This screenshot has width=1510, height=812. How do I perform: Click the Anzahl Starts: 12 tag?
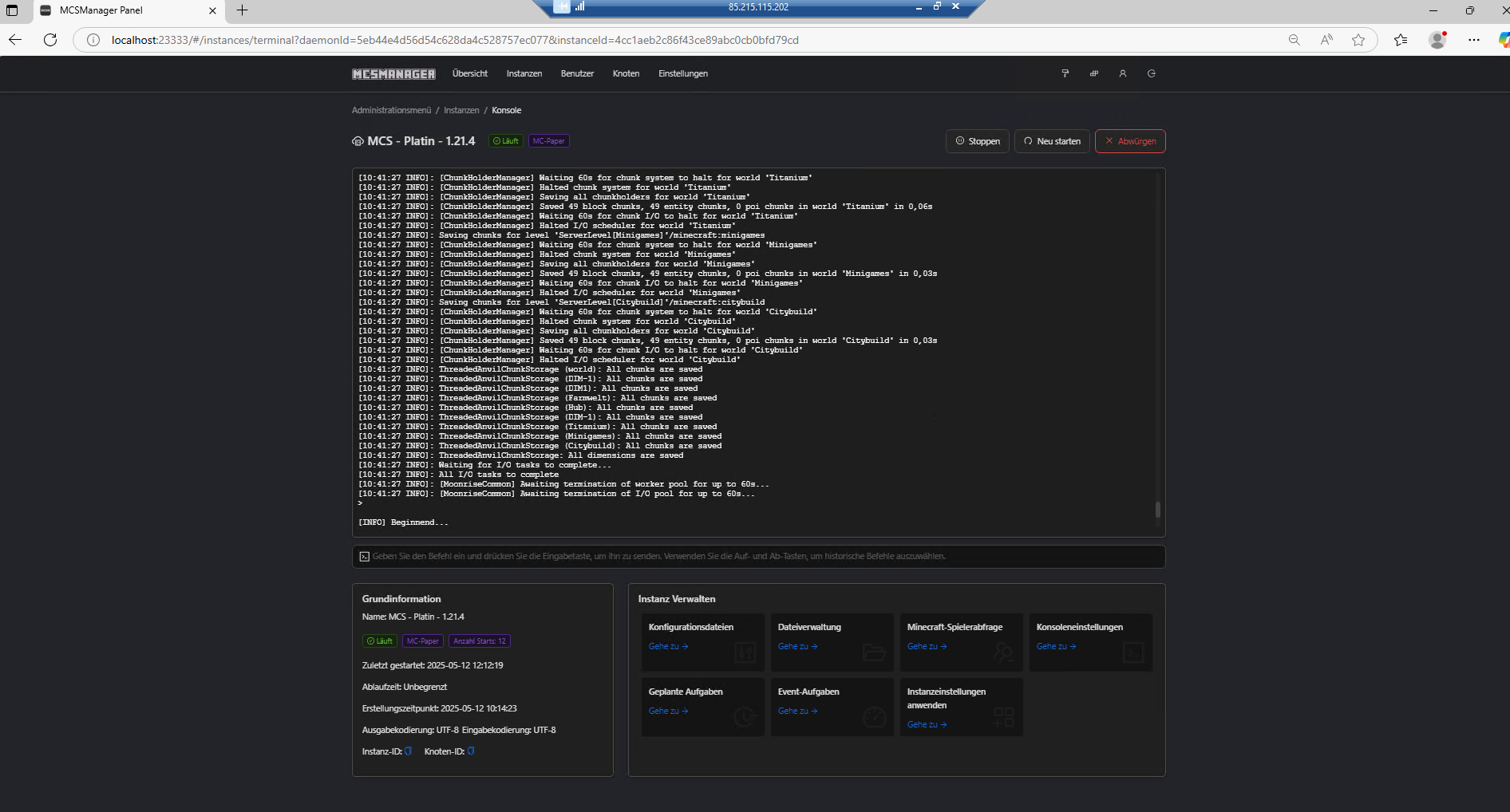pos(479,641)
